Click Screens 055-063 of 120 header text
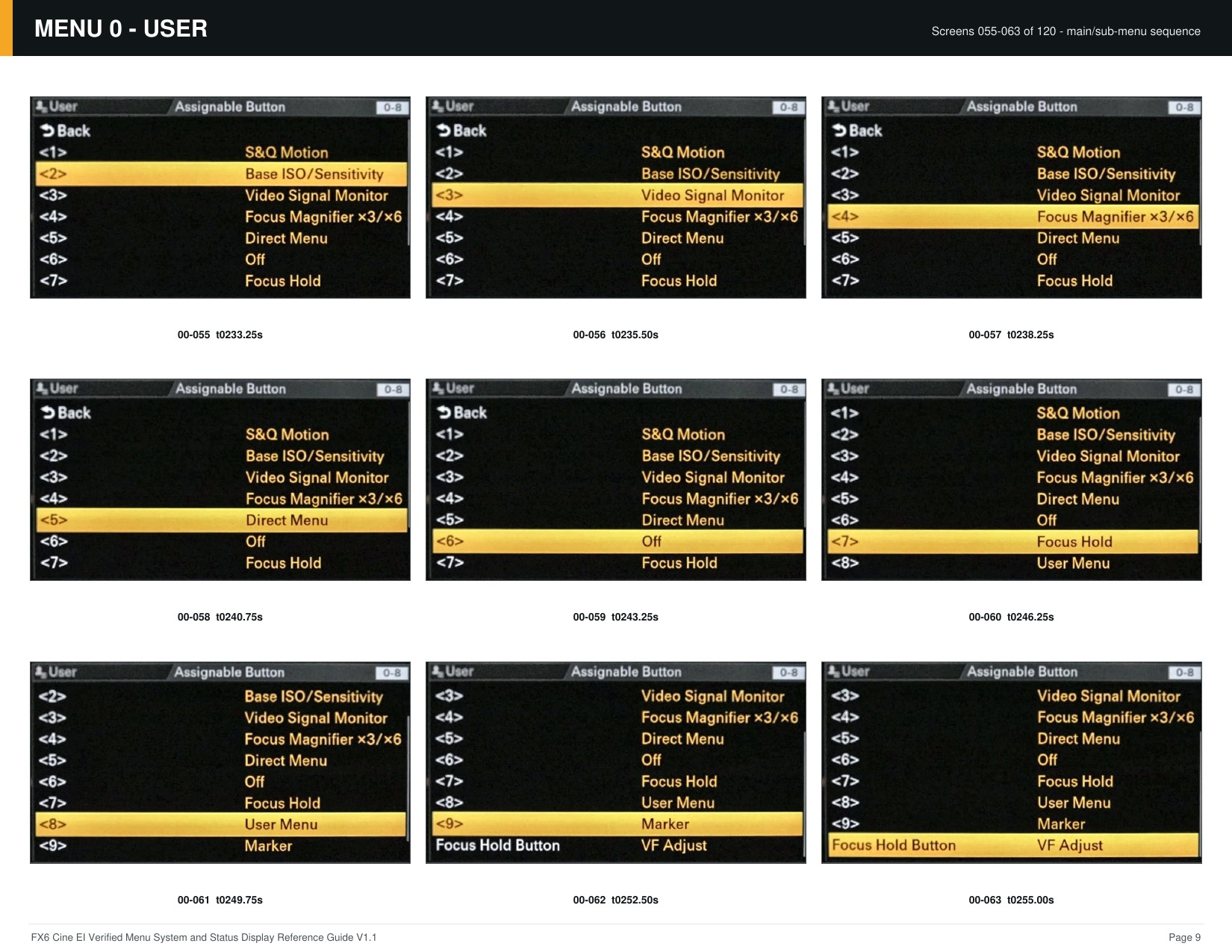Screen dimensions: 1232x952 click(x=1066, y=31)
